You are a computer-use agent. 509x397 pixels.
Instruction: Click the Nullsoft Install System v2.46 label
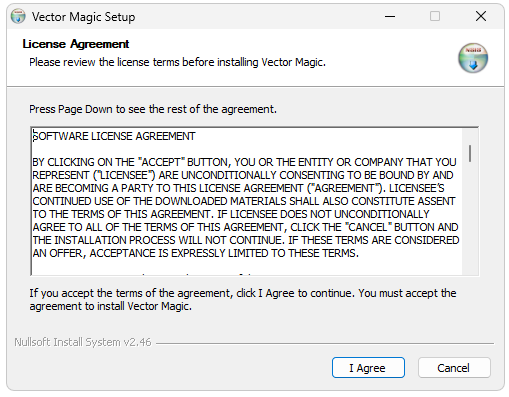click(x=83, y=342)
